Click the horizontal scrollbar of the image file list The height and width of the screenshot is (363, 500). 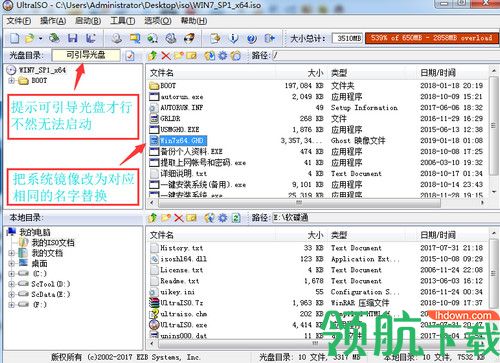tap(299, 203)
